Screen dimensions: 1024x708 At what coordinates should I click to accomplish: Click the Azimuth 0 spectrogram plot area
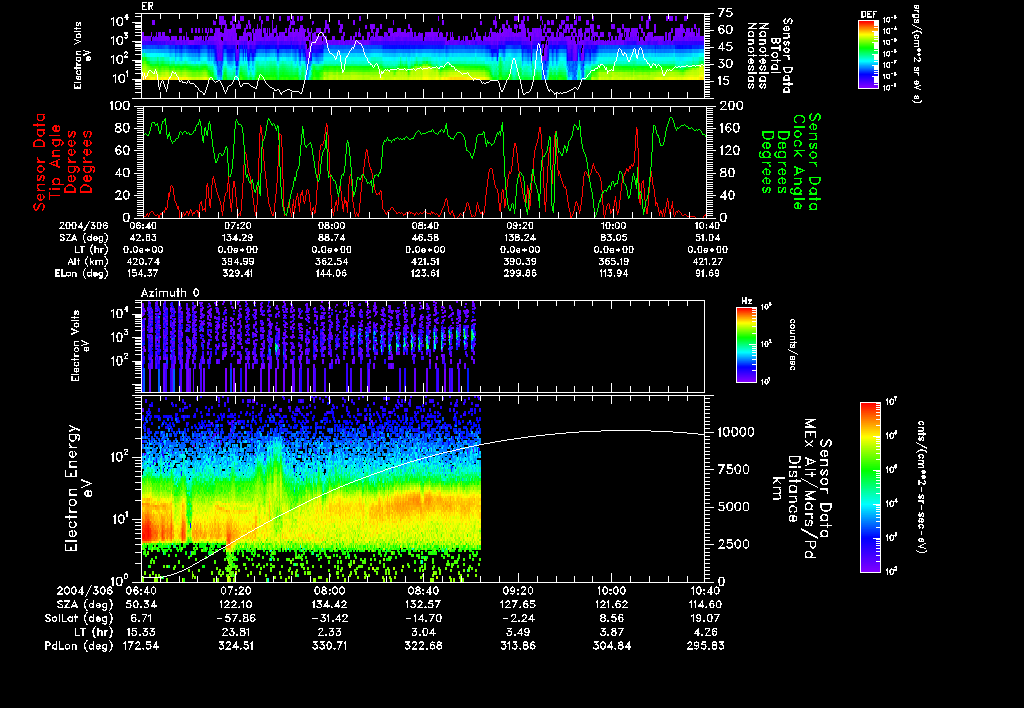pos(423,346)
